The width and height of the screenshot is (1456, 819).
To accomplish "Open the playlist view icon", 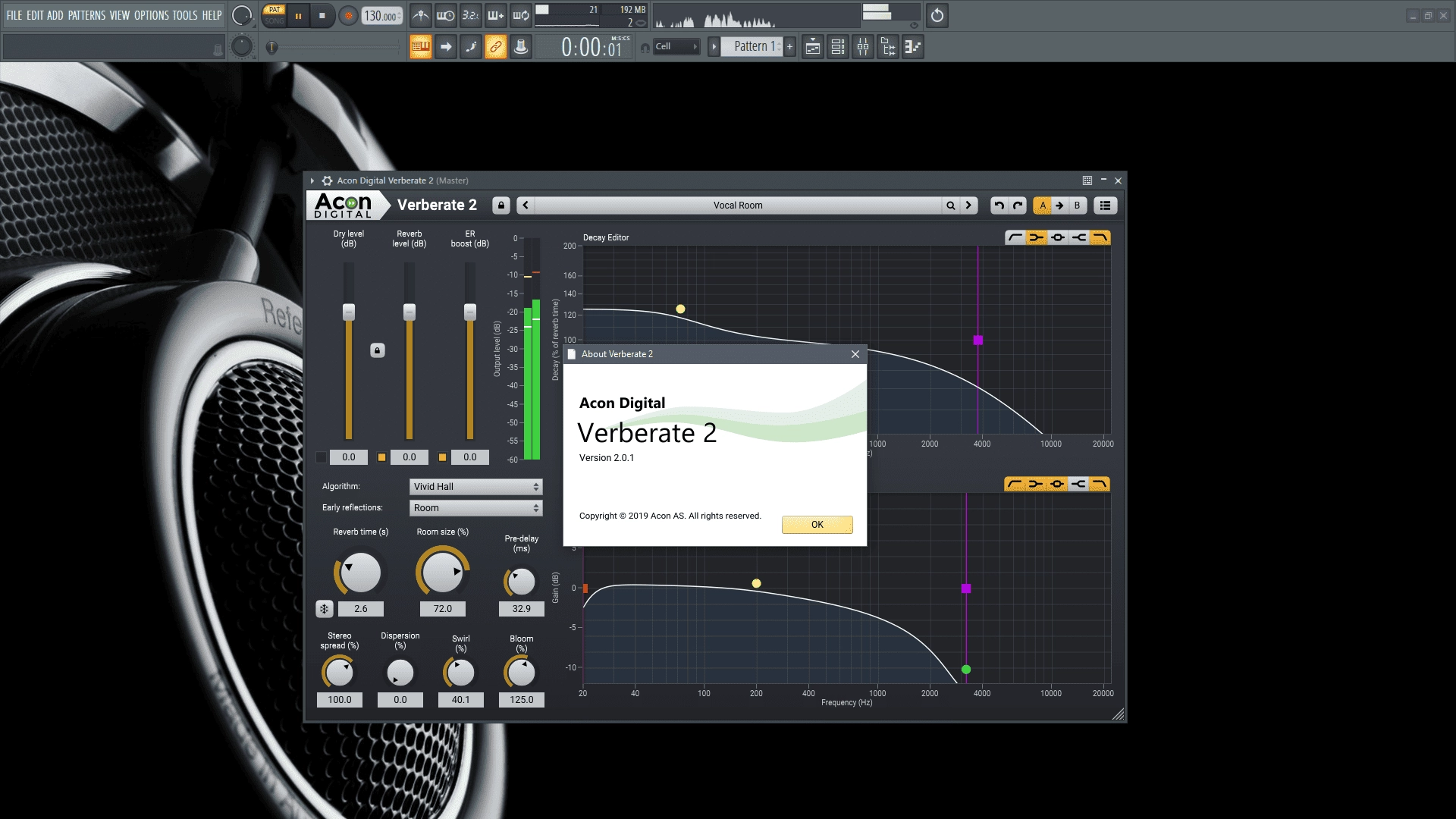I will click(x=813, y=47).
